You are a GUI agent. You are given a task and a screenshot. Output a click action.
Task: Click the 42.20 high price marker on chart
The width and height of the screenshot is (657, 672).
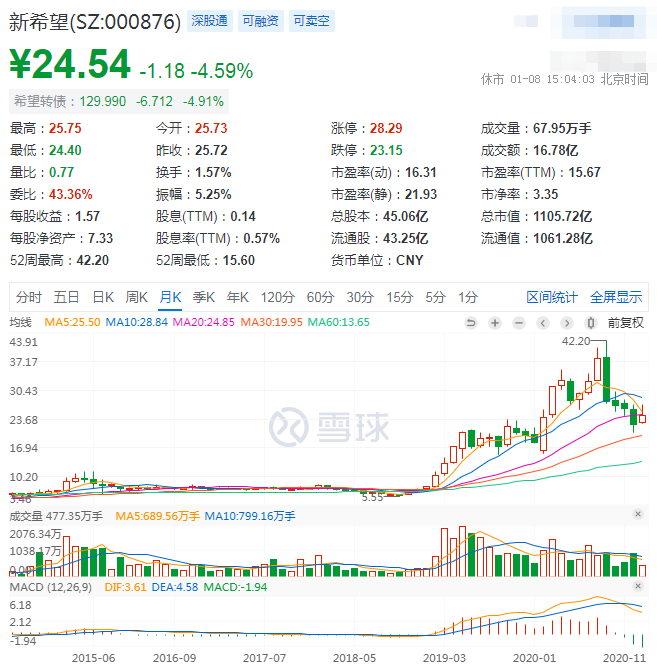(x=576, y=341)
